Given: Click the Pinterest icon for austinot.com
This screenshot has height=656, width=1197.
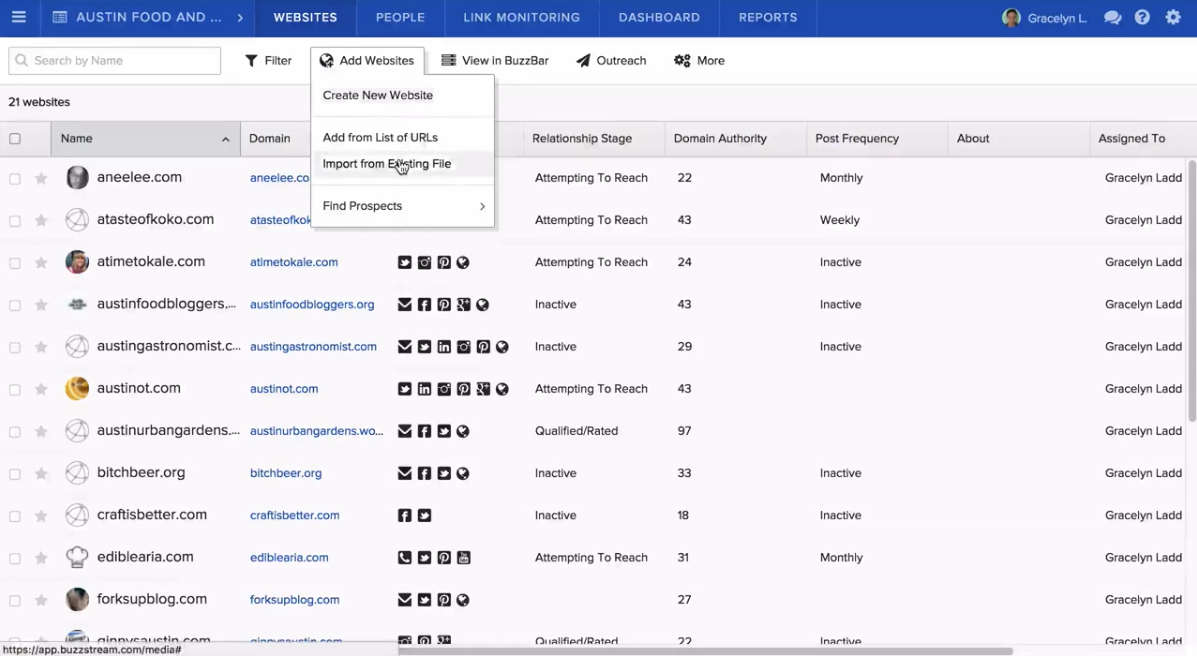Looking at the screenshot, I should point(463,389).
